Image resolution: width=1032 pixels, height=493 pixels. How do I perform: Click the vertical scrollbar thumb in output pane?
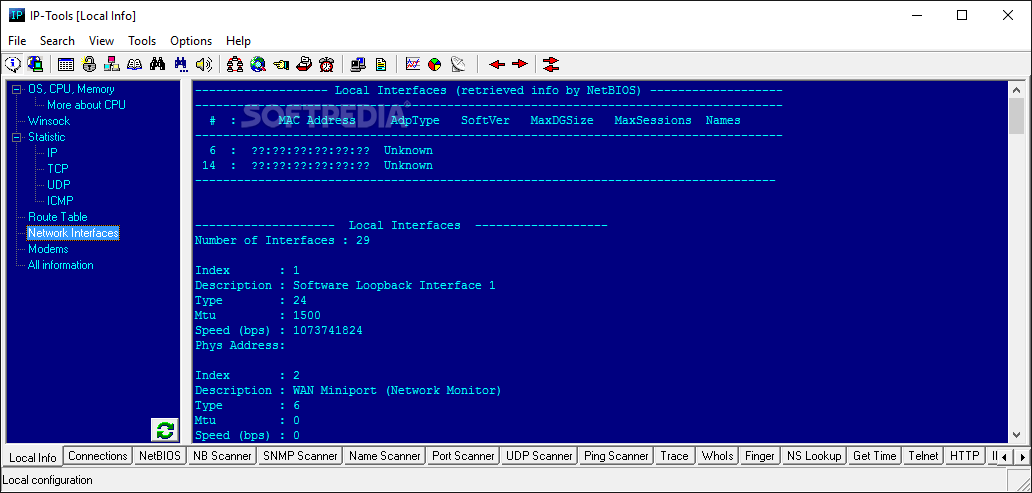[x=1017, y=116]
